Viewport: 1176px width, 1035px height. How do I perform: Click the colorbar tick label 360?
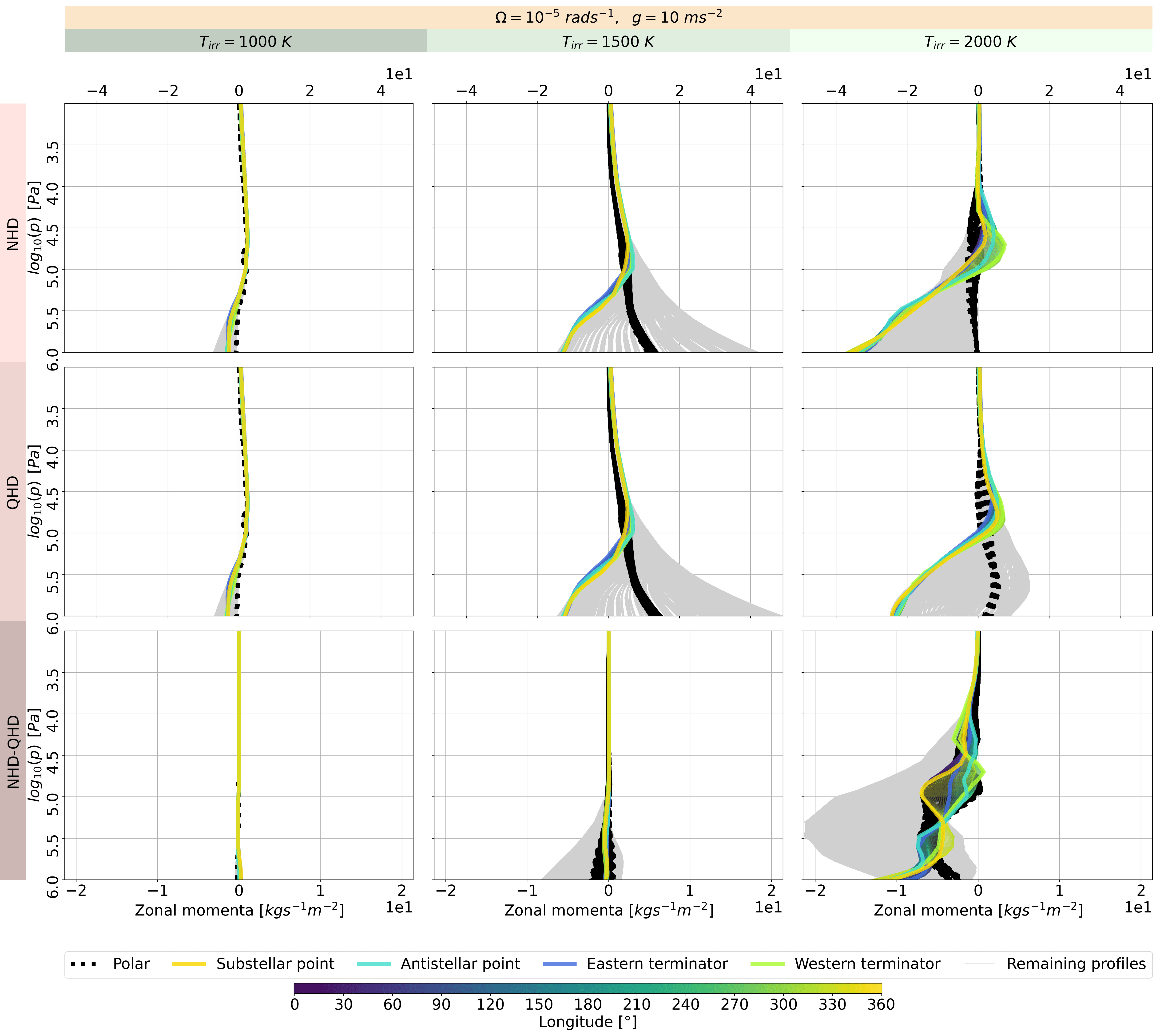click(882, 1004)
